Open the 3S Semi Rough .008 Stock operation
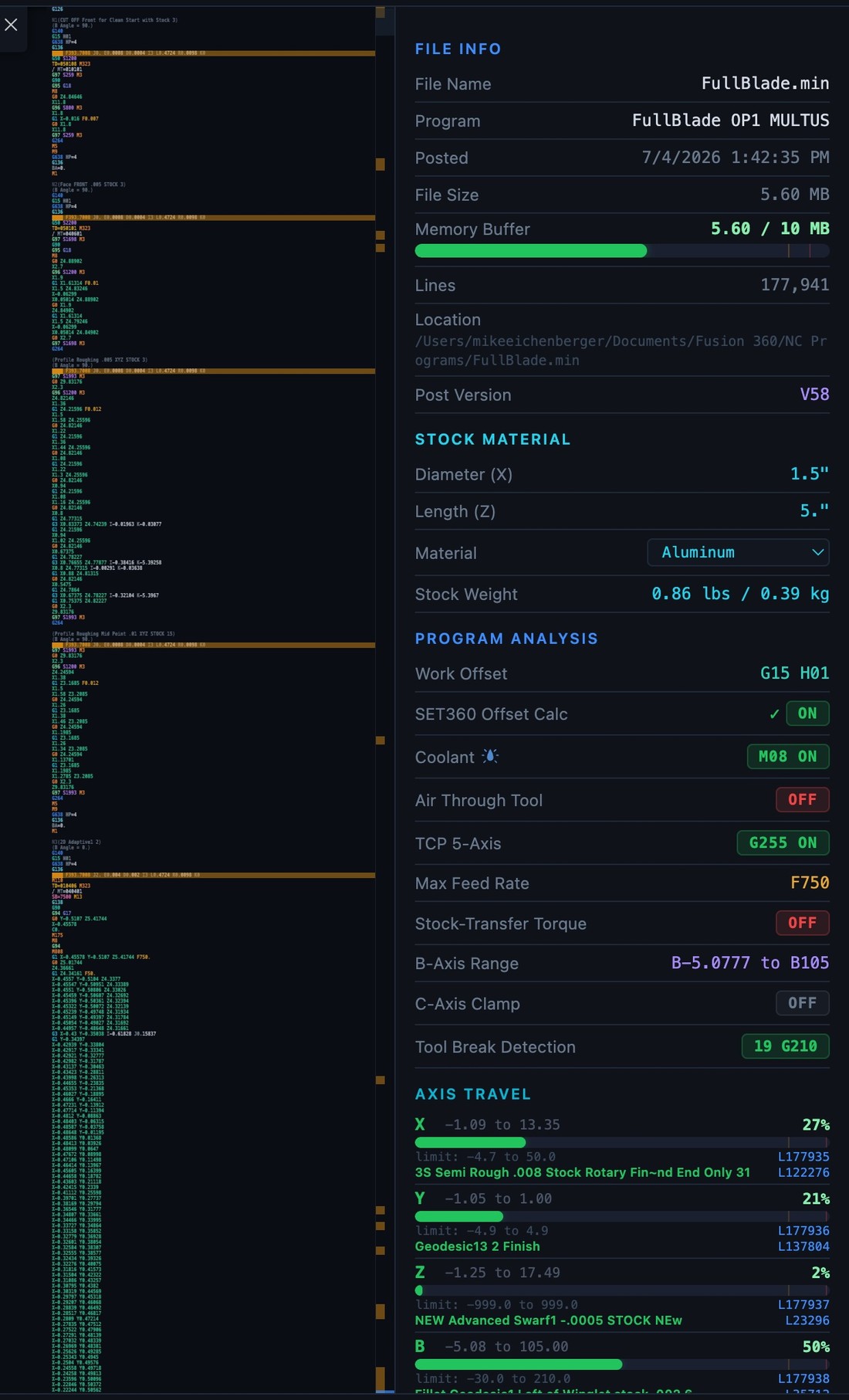 pos(583,1172)
